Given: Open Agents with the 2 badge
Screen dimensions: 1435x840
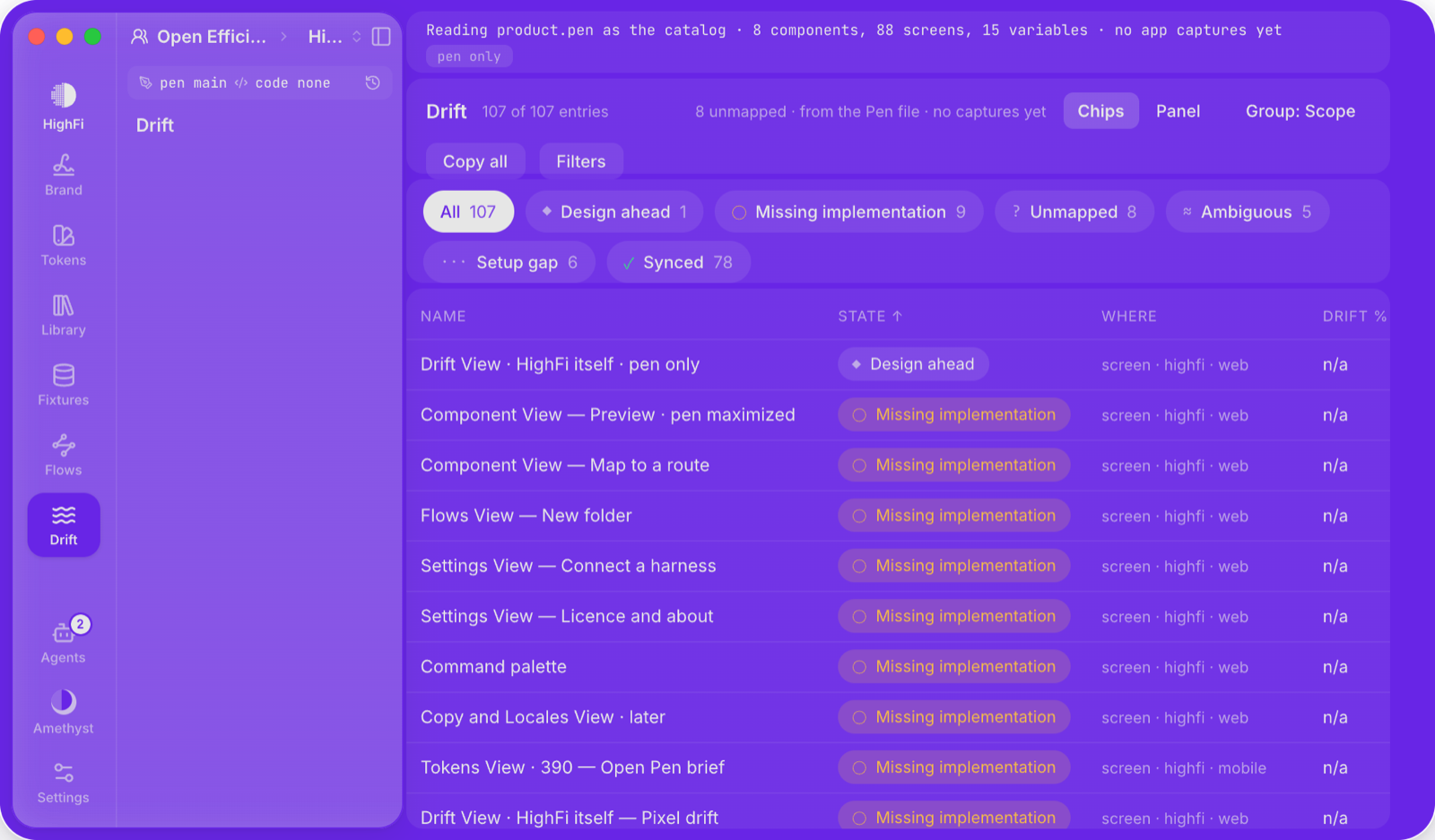Looking at the screenshot, I should coord(63,641).
